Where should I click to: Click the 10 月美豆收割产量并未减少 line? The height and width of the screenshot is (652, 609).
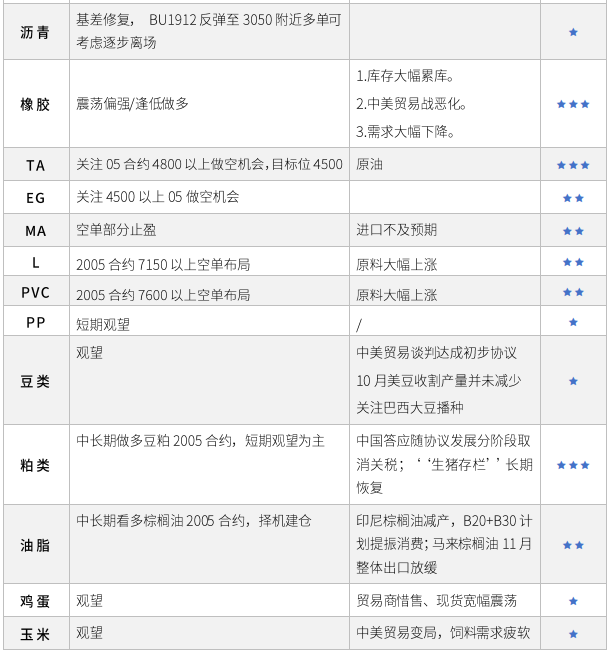tap(439, 380)
